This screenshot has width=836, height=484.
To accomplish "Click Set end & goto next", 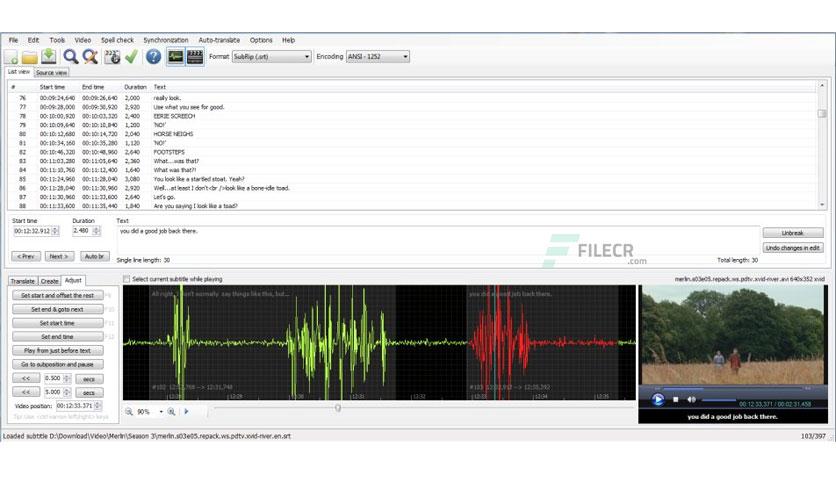I will (58, 309).
